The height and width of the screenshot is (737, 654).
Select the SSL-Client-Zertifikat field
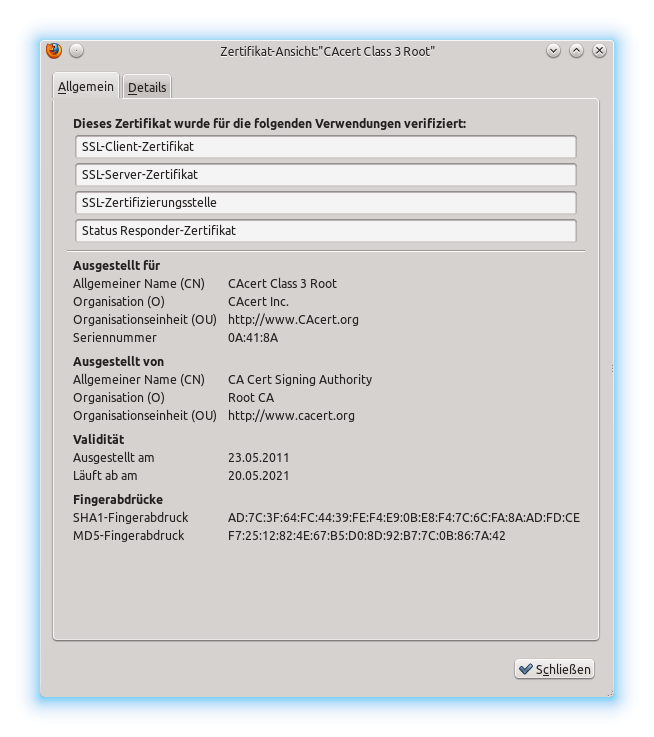pos(326,147)
